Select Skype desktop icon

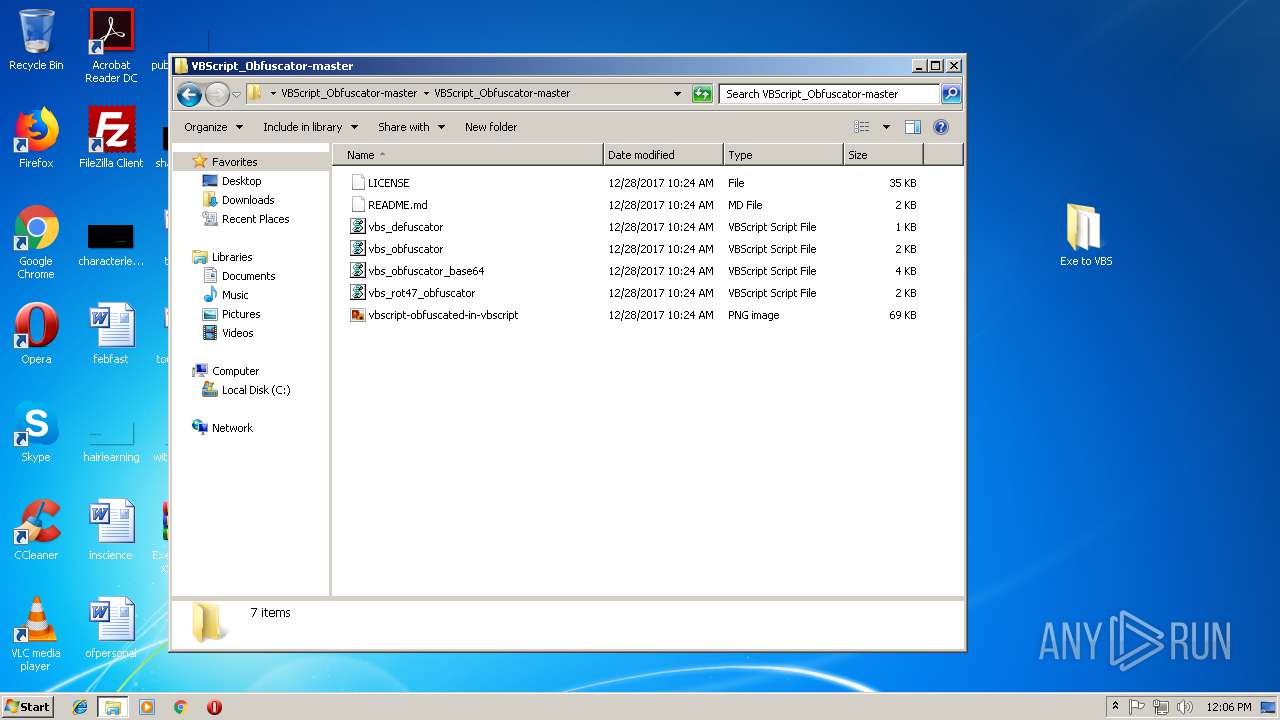(x=36, y=432)
